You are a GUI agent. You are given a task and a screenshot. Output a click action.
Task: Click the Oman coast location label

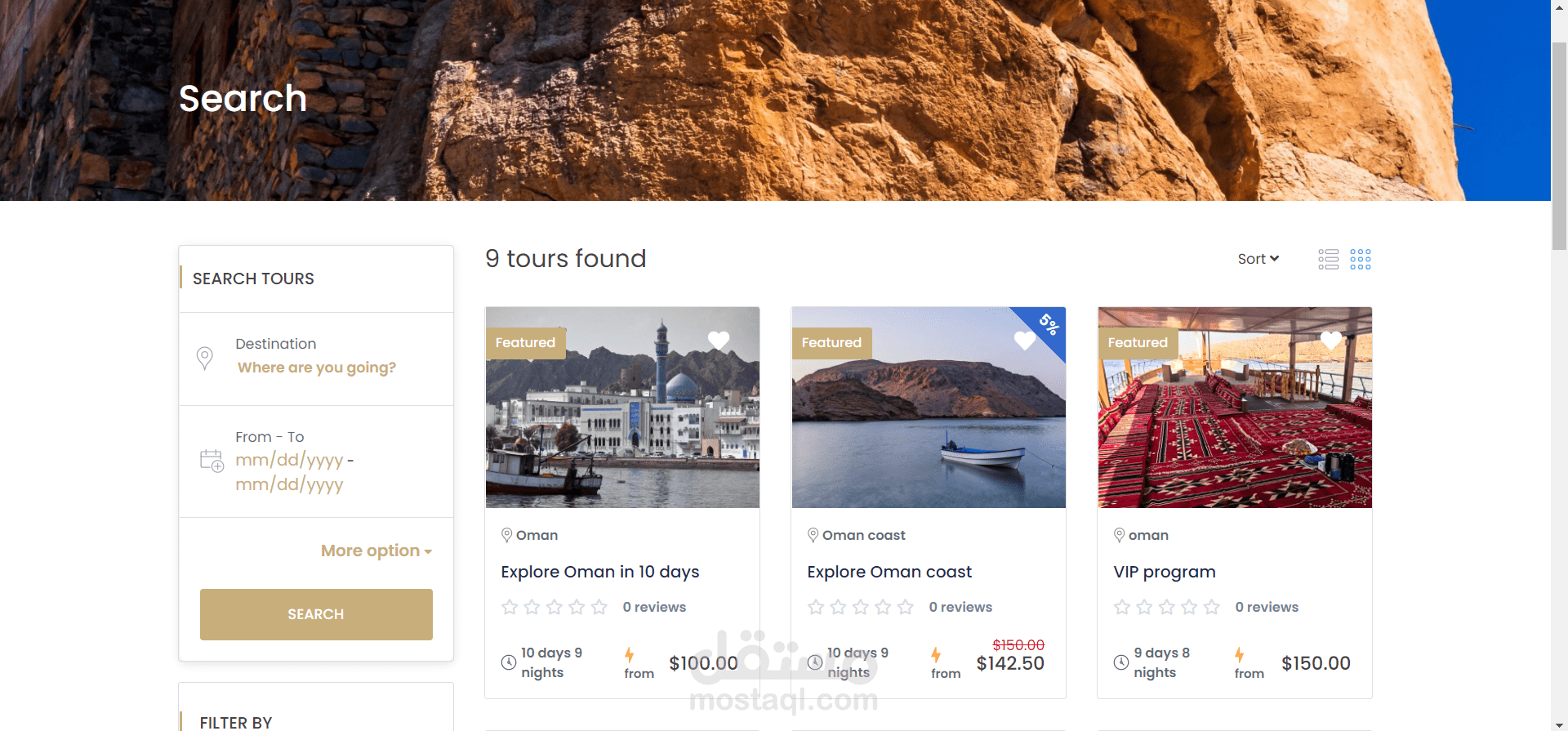(x=863, y=535)
